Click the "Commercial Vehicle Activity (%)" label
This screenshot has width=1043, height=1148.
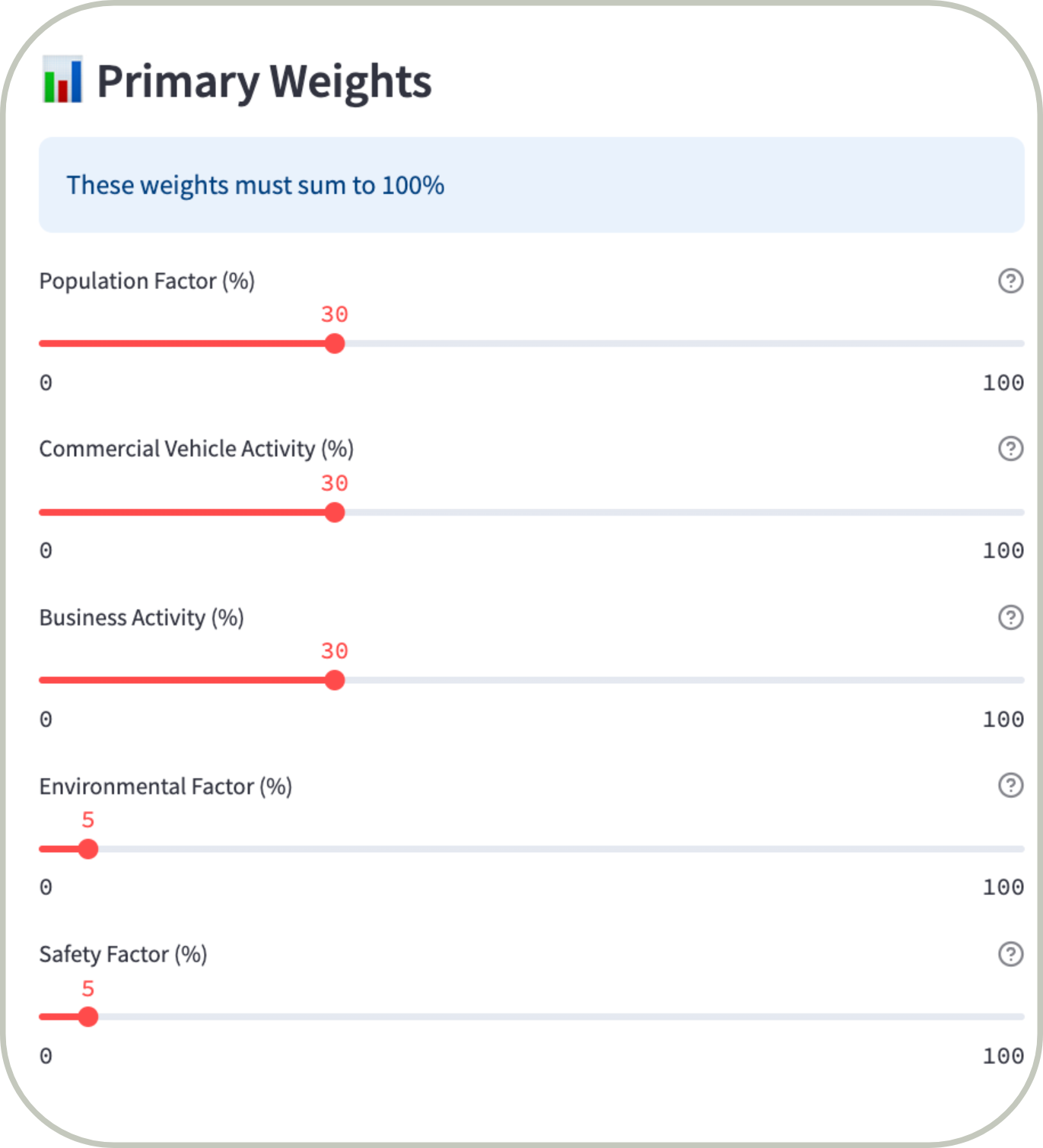tap(196, 449)
